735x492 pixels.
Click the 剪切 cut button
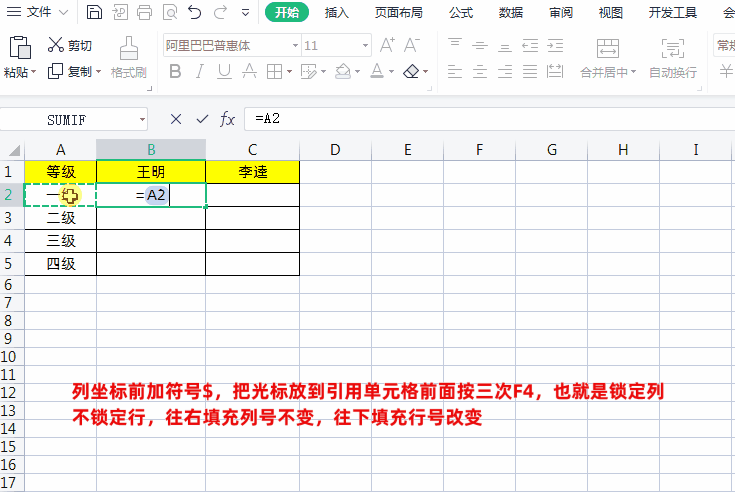point(70,45)
